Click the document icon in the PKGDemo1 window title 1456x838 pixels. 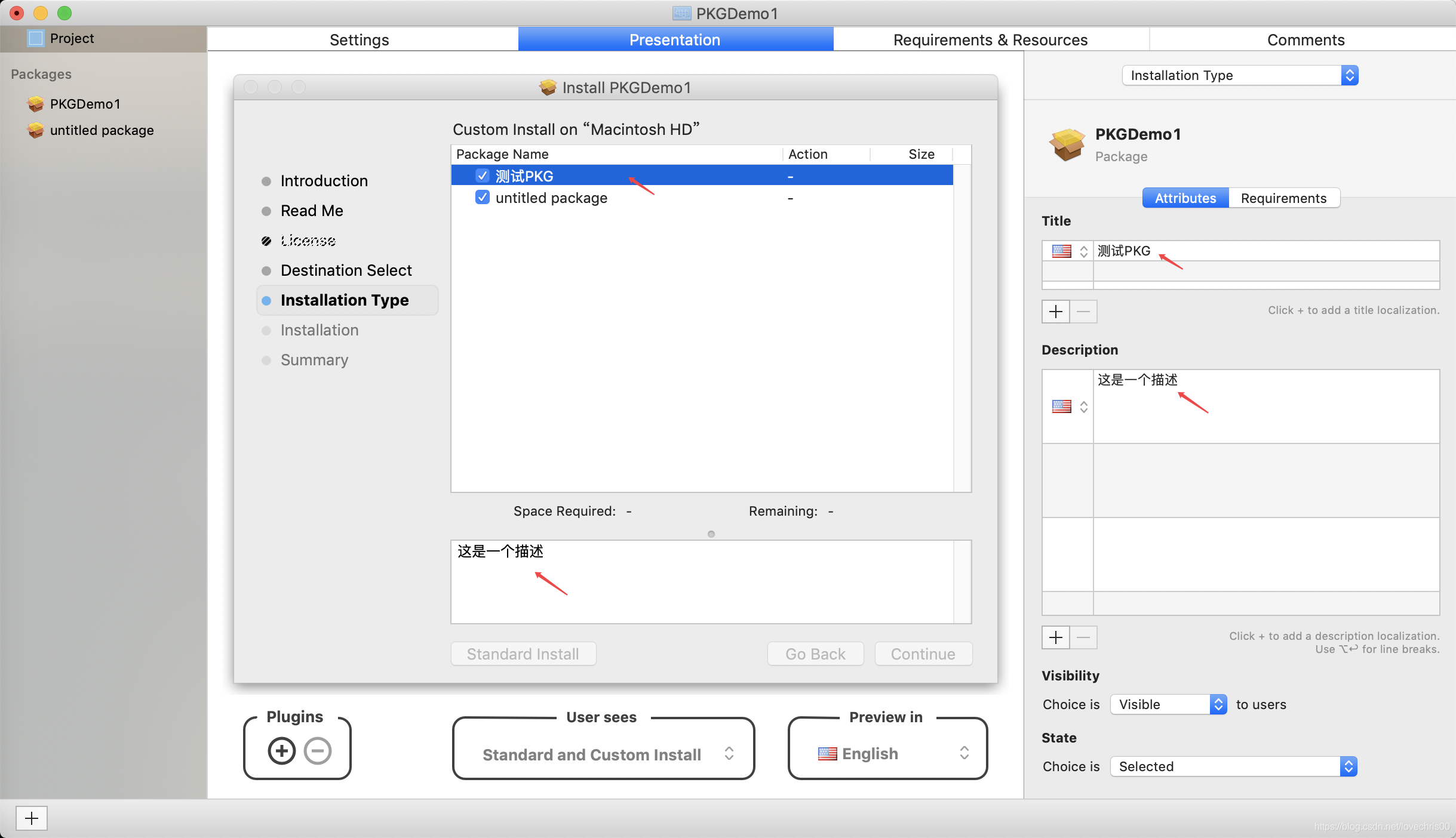(682, 13)
